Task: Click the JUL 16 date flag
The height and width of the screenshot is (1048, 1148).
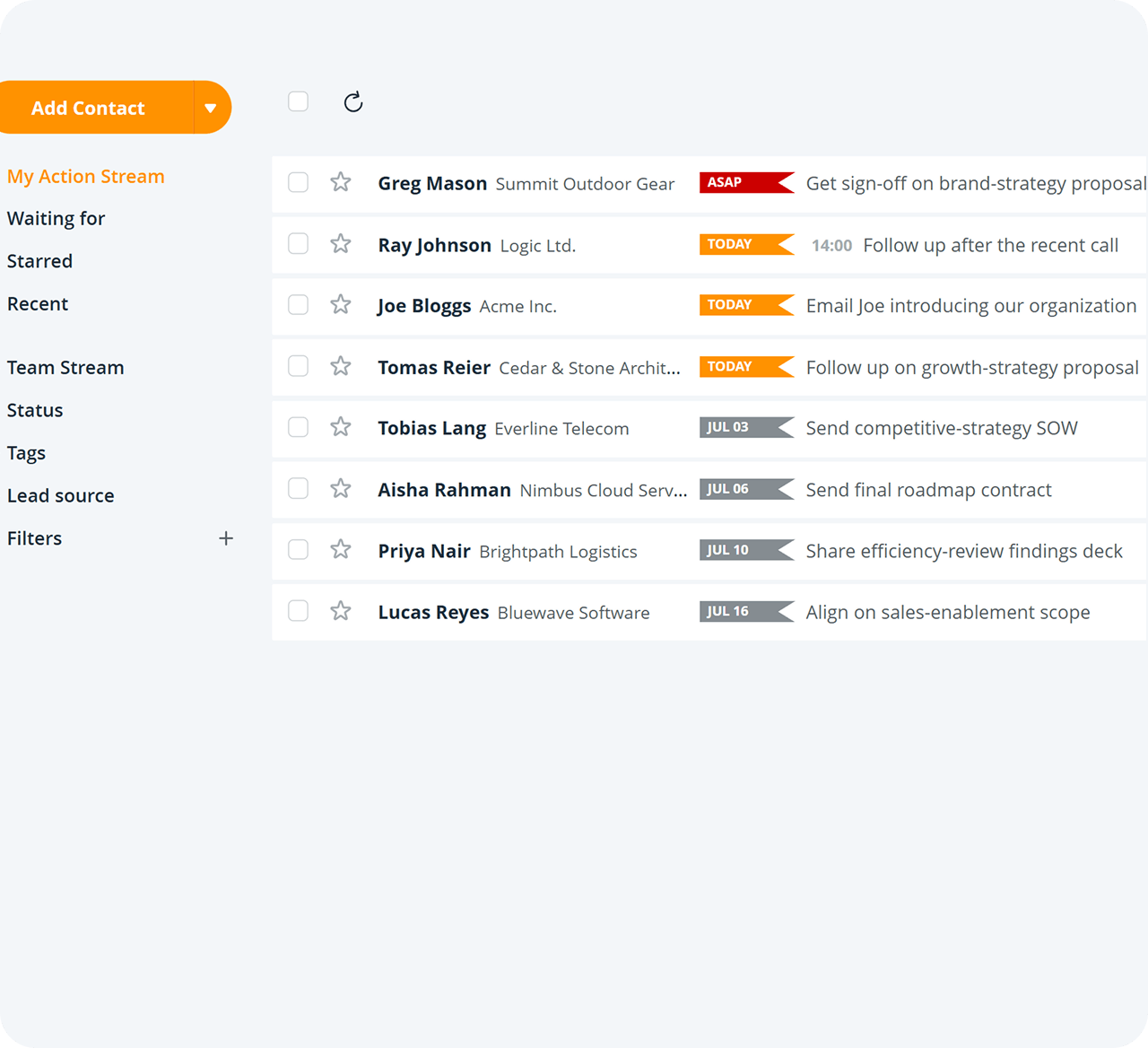Action: click(747, 611)
